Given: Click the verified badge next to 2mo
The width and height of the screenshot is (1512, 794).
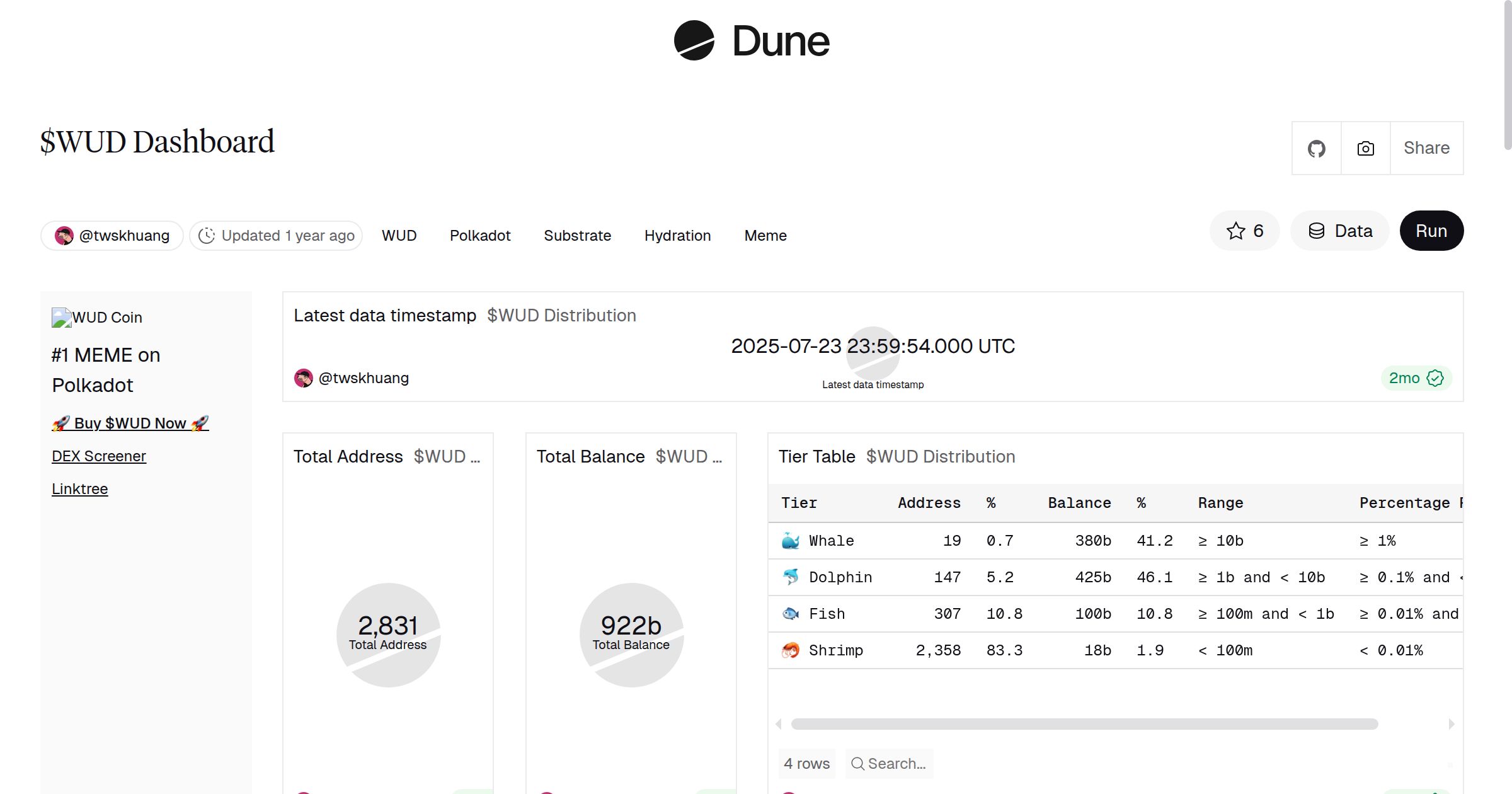Looking at the screenshot, I should click(1435, 378).
